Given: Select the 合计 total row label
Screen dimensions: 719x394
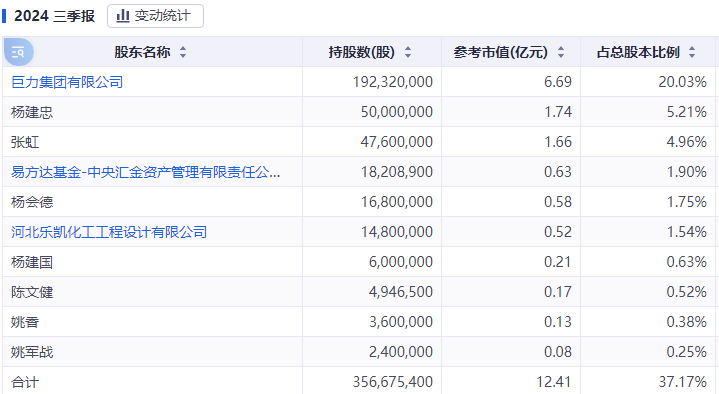Looking at the screenshot, I should pyautogui.click(x=25, y=382).
